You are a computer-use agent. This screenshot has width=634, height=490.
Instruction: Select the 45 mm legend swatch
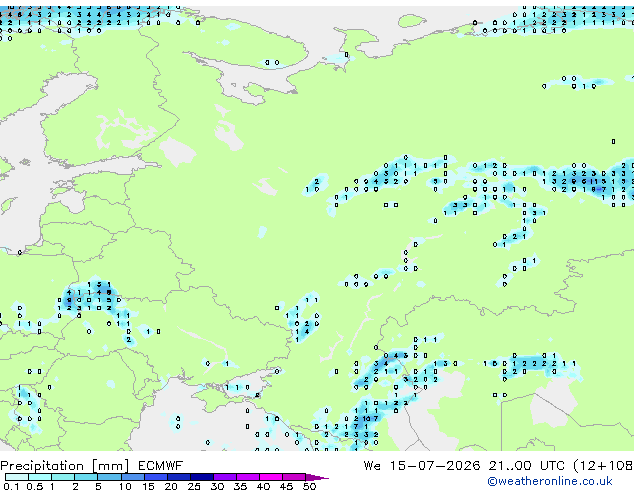pos(294,477)
